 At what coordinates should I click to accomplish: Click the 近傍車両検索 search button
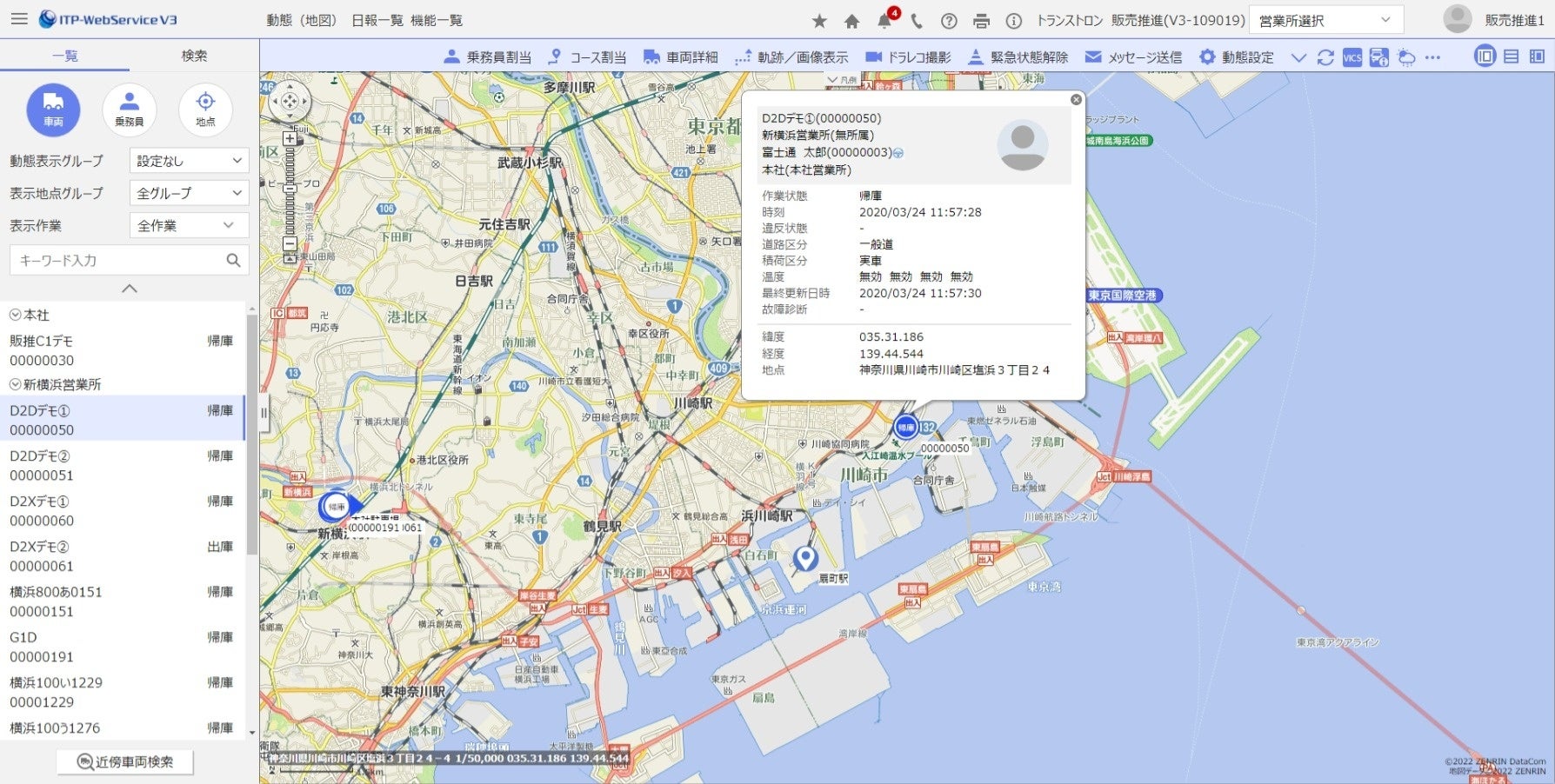pyautogui.click(x=124, y=761)
